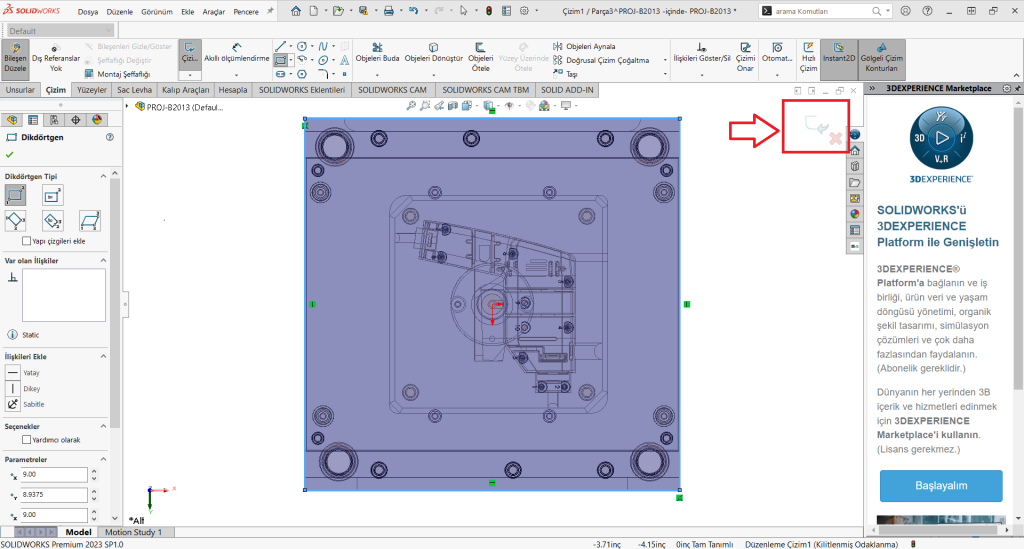Click Objeleri Dönüştür convert entities icon

click(433, 52)
